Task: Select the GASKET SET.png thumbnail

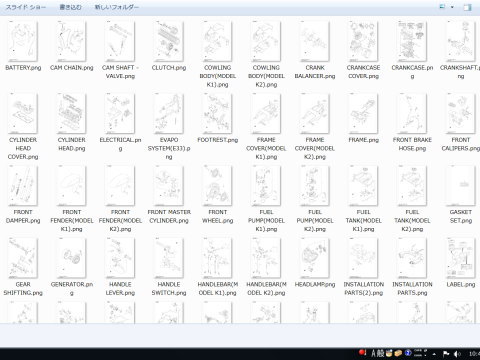Action: pos(461,186)
